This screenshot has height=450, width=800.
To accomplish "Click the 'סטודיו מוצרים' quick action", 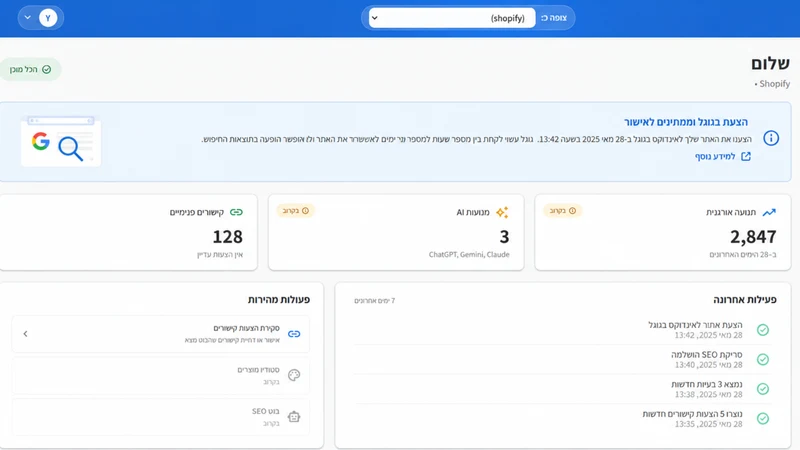I will tap(161, 376).
